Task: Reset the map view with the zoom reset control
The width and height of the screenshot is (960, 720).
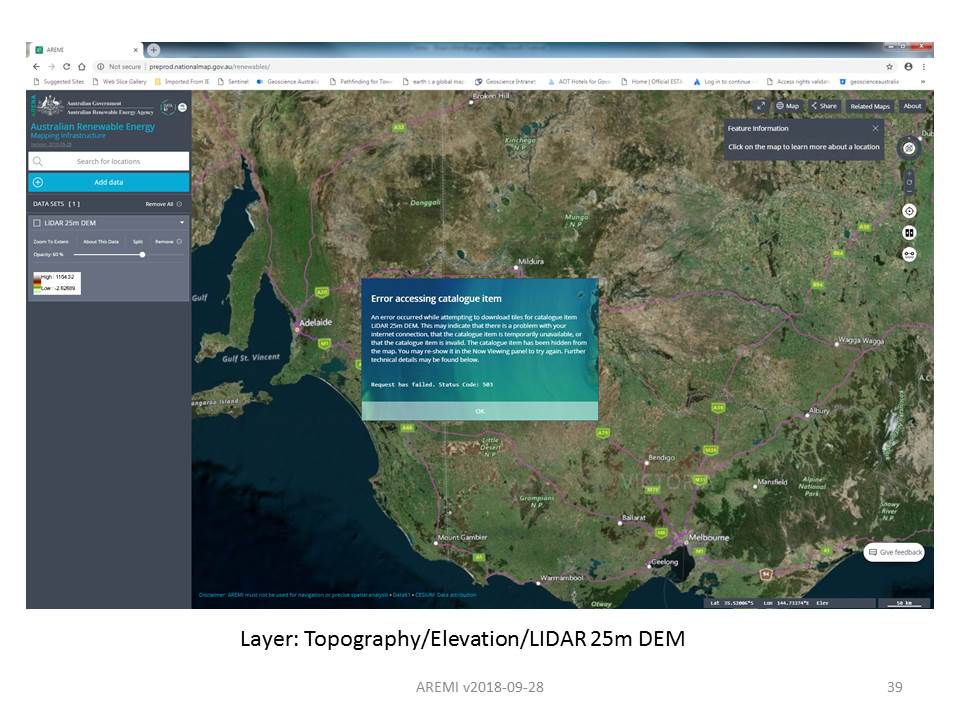Action: pos(909,182)
